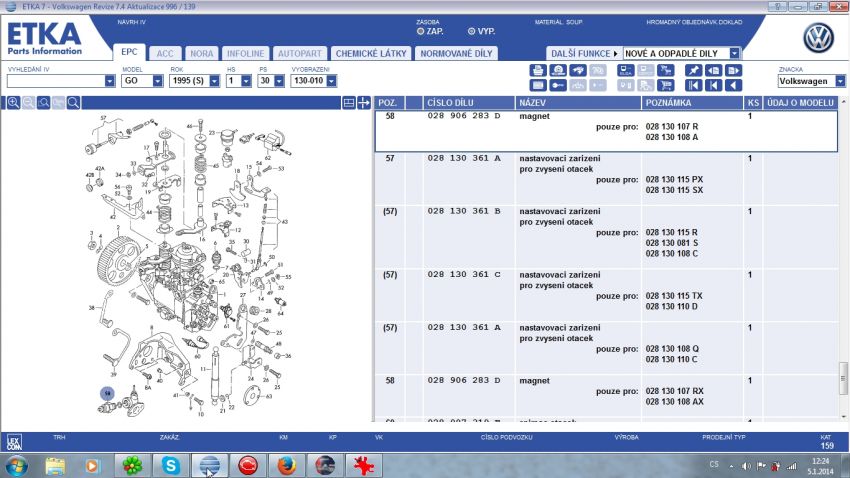Expand the Další funkce menu
Screen dimensions: 850x478
pyautogui.click(x=584, y=53)
